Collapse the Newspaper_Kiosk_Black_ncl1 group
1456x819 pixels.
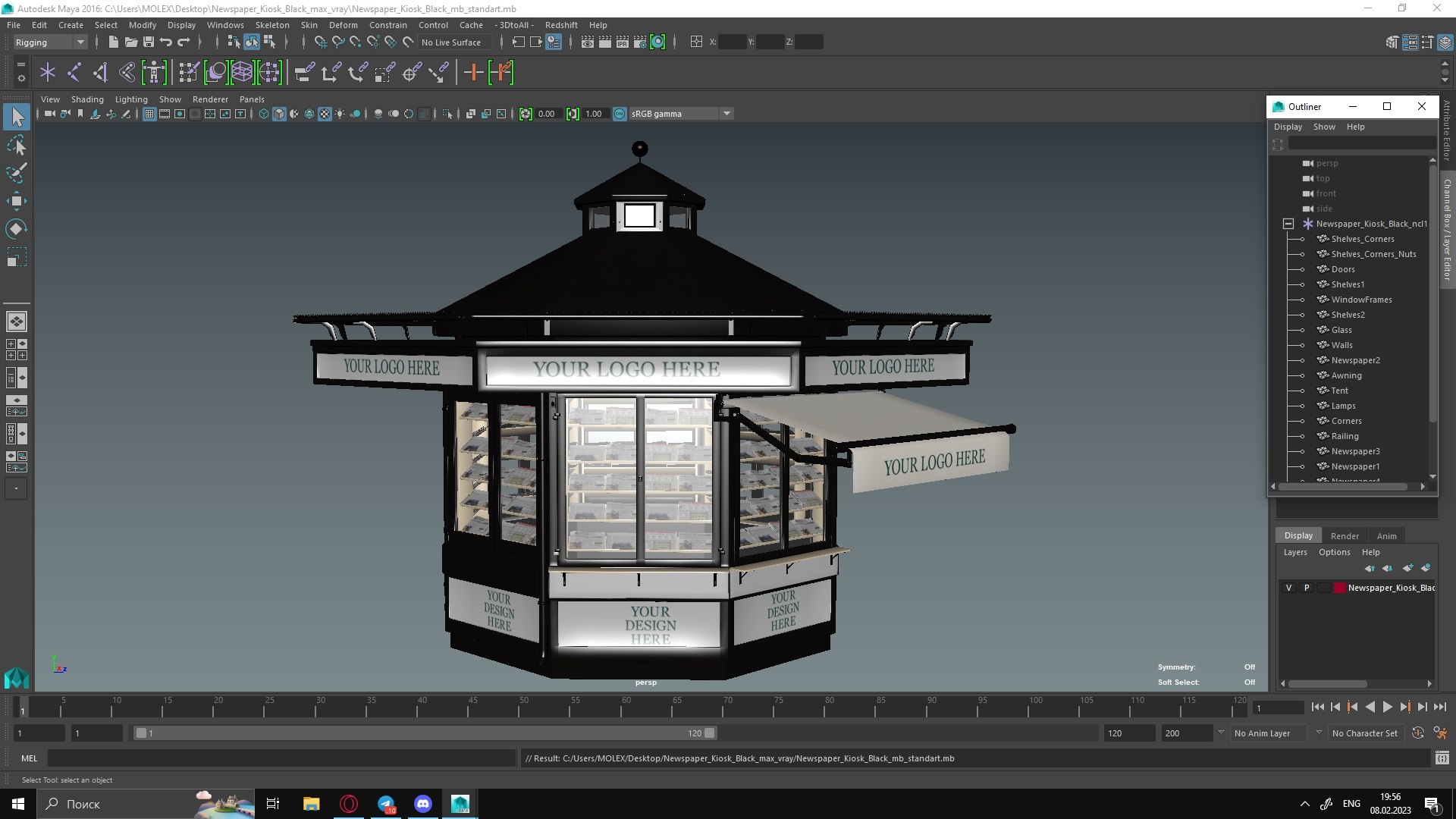[x=1288, y=224]
